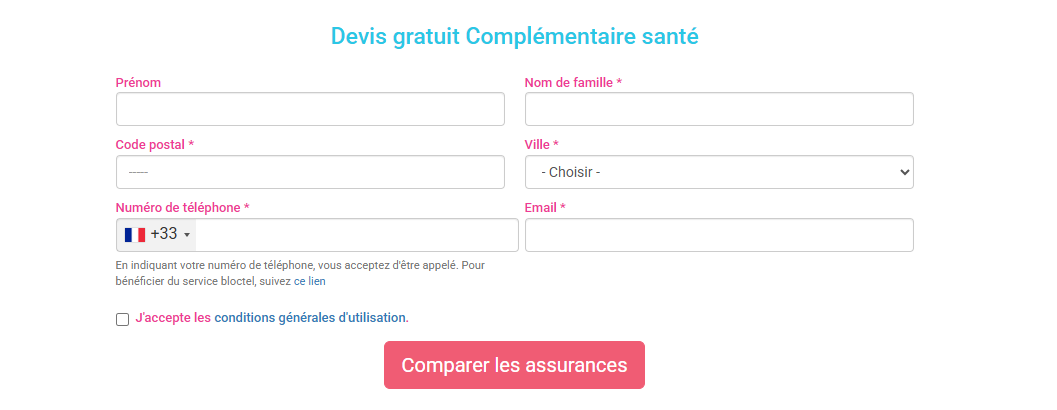
Task: Focus the Email input field
Action: 719,235
